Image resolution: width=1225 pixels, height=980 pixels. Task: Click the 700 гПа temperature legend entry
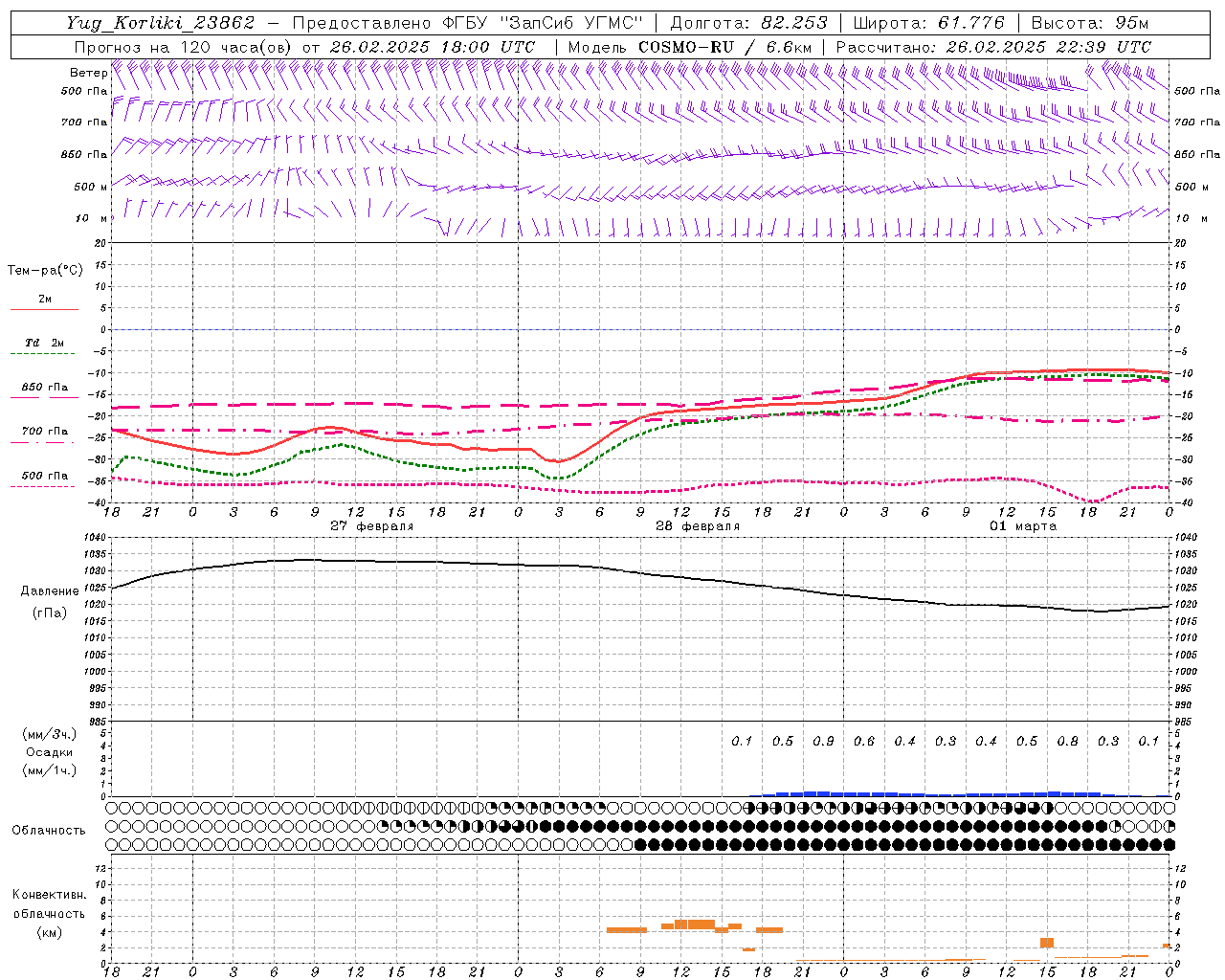tap(44, 431)
